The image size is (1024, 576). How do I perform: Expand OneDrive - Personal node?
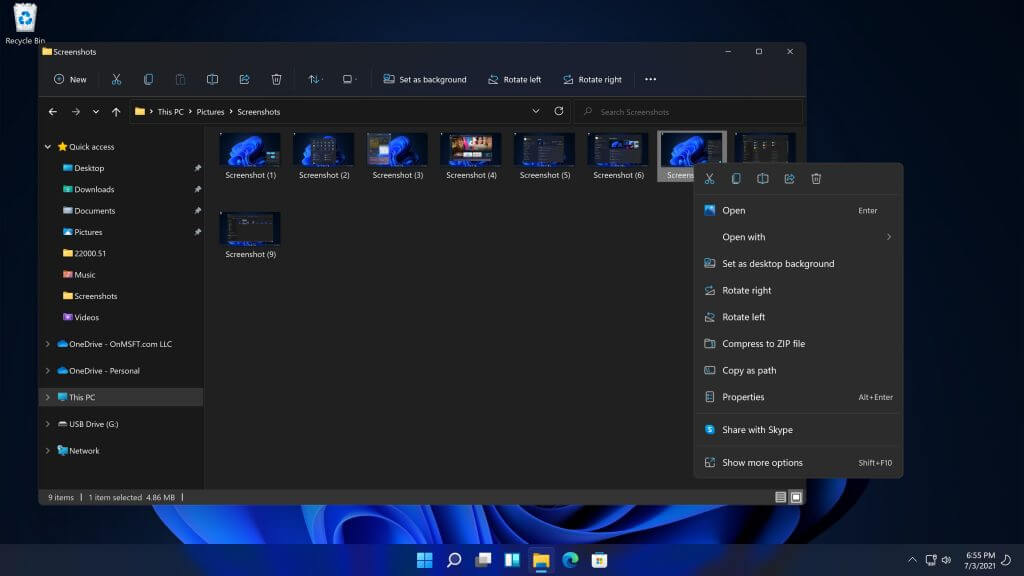tap(48, 371)
